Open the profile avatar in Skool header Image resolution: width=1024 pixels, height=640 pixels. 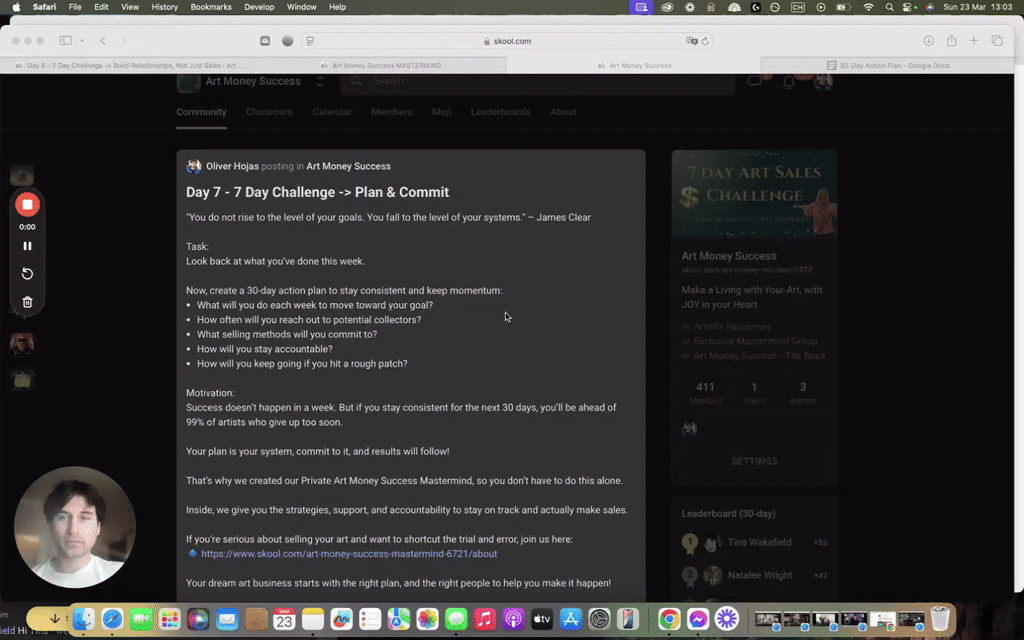point(823,81)
